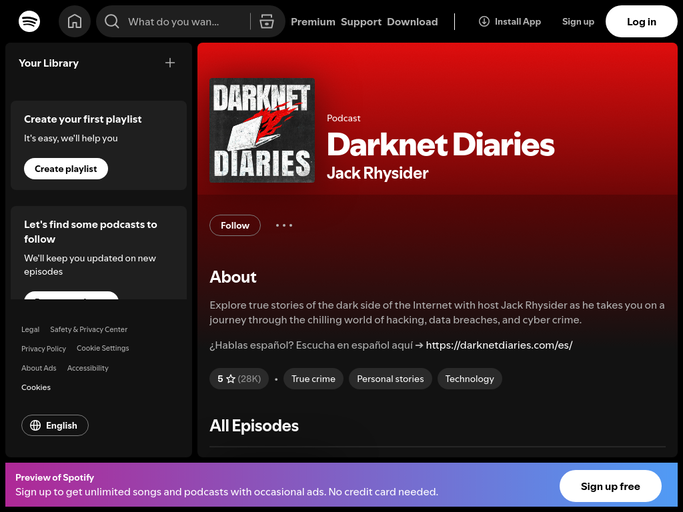Click the Install App link
The image size is (683, 512).
(510, 21)
